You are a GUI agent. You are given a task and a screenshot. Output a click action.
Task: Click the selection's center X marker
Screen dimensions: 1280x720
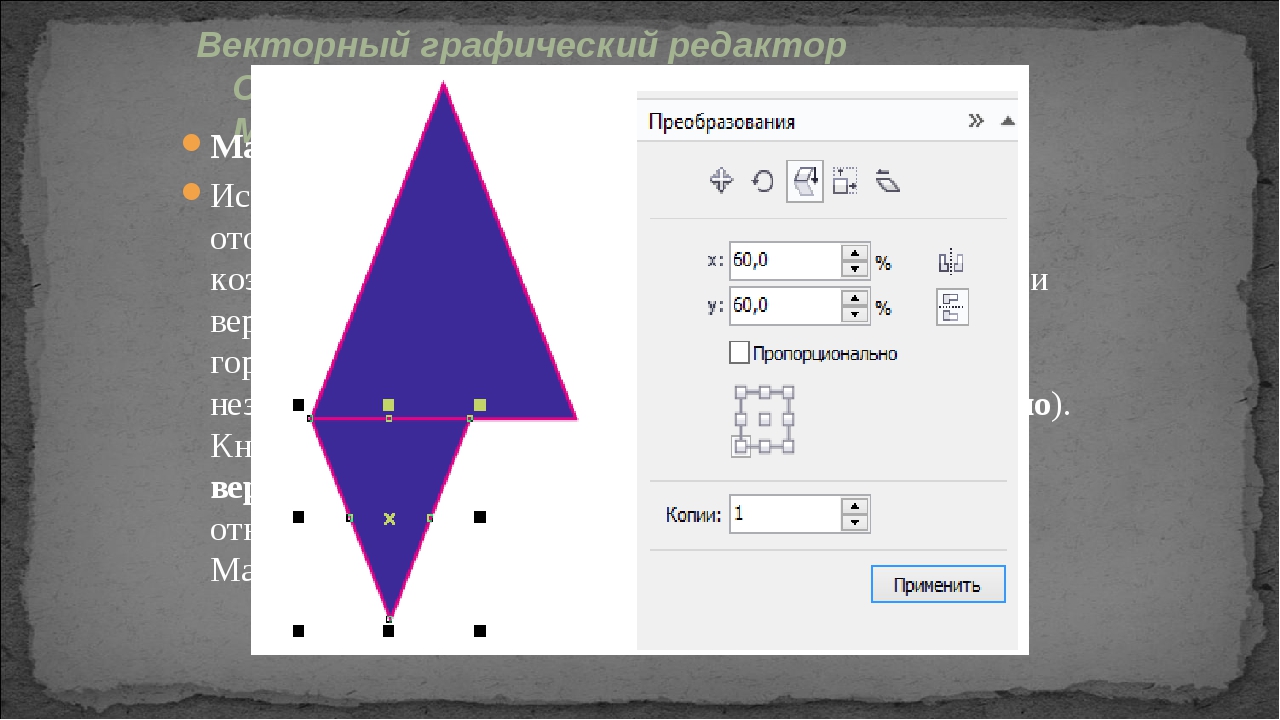(x=390, y=518)
